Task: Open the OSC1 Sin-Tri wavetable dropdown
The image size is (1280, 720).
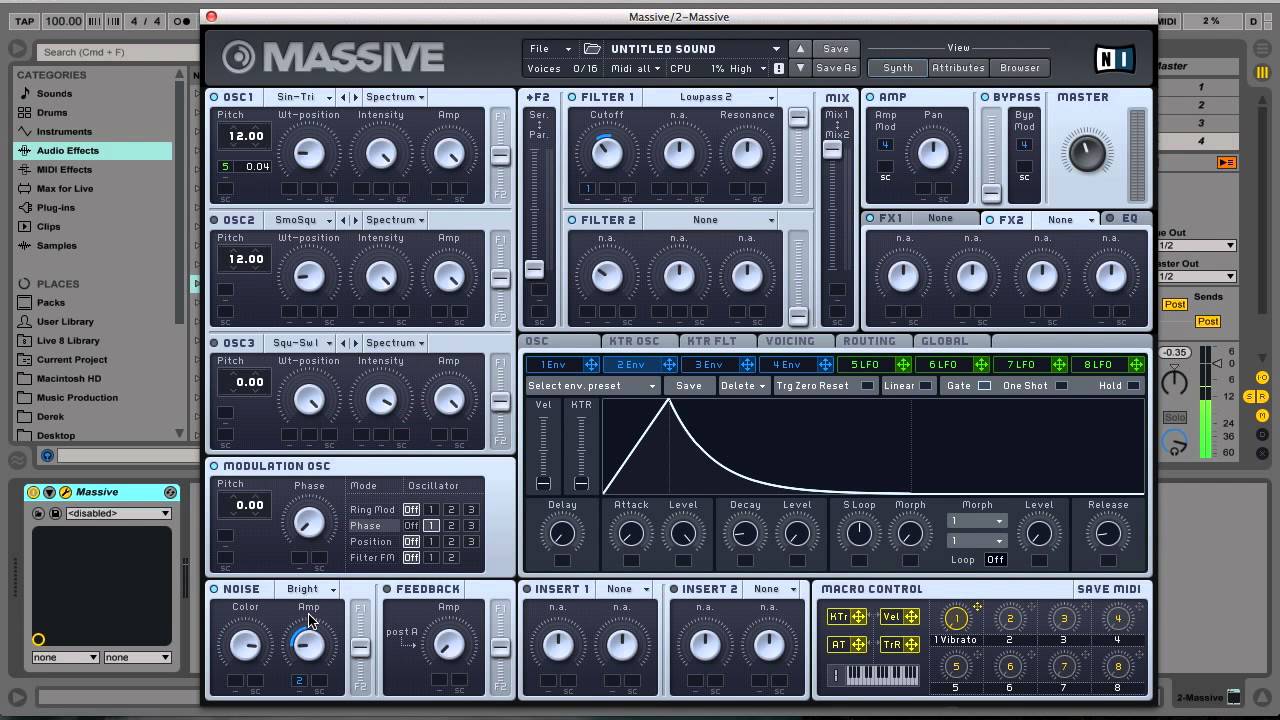Action: click(x=301, y=97)
